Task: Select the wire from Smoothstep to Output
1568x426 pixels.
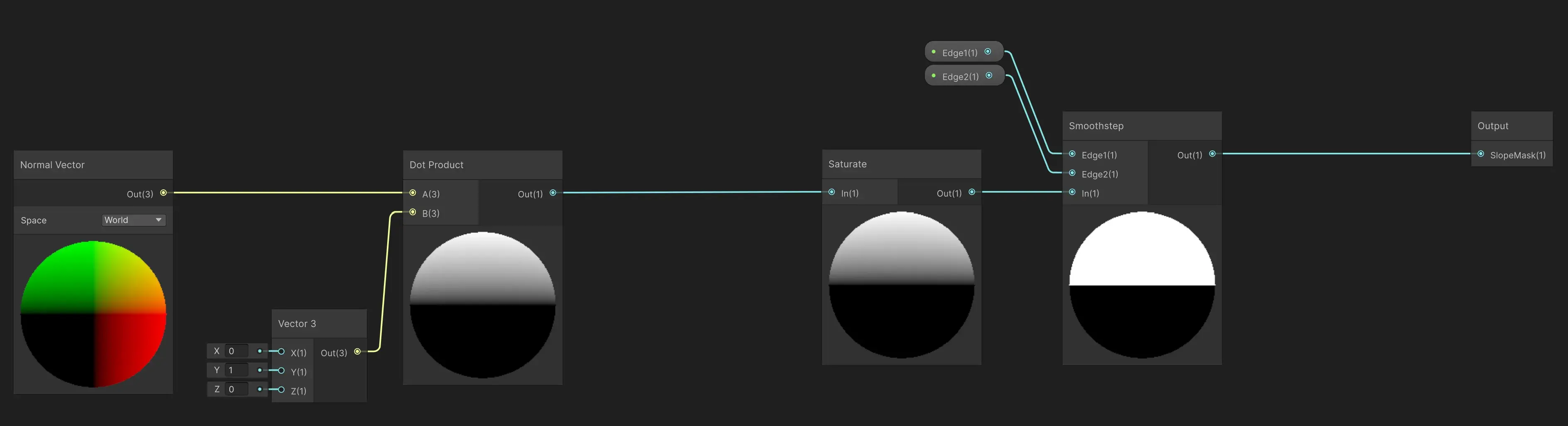Action: point(1347,154)
